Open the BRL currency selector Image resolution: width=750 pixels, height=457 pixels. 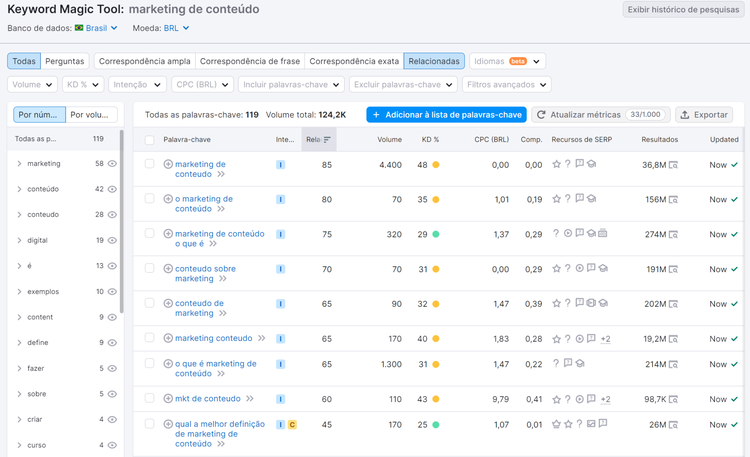[x=176, y=28]
